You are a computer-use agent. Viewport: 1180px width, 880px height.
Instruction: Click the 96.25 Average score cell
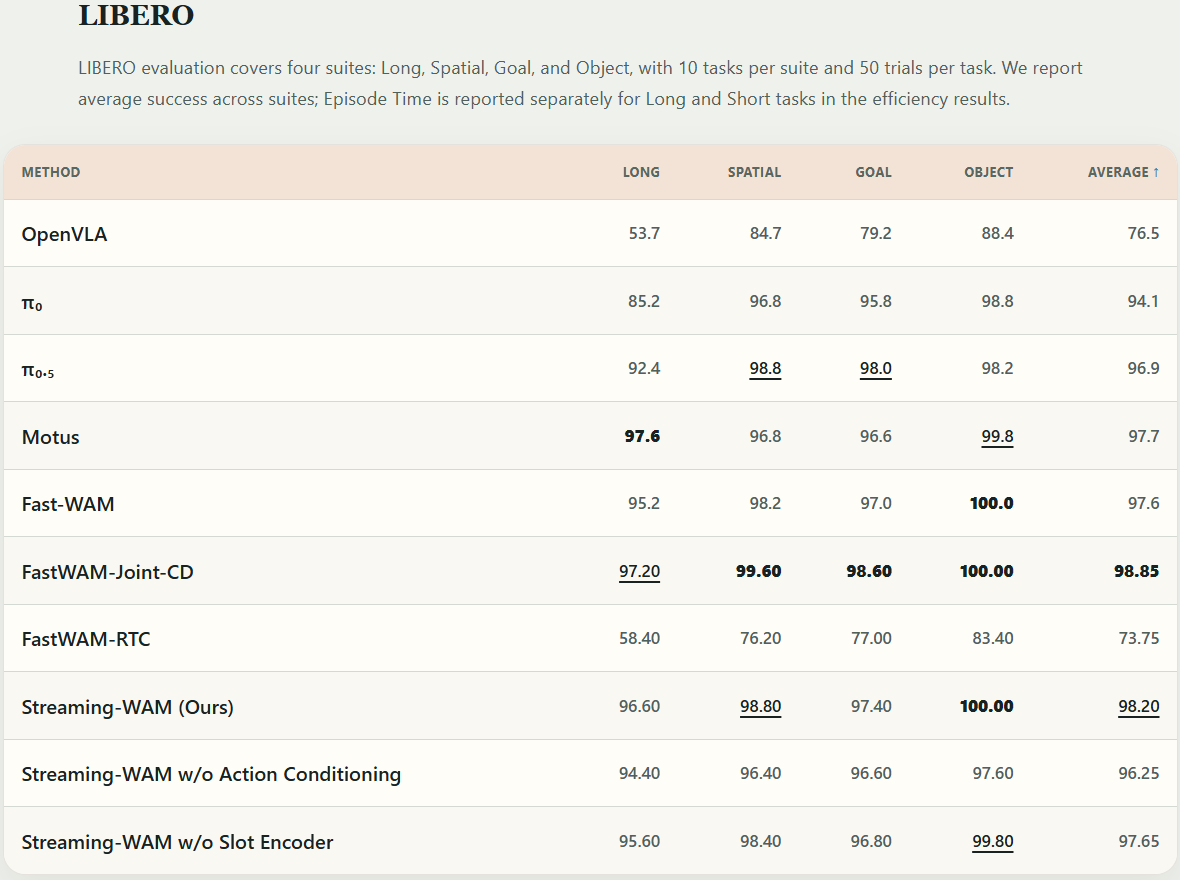(1139, 773)
